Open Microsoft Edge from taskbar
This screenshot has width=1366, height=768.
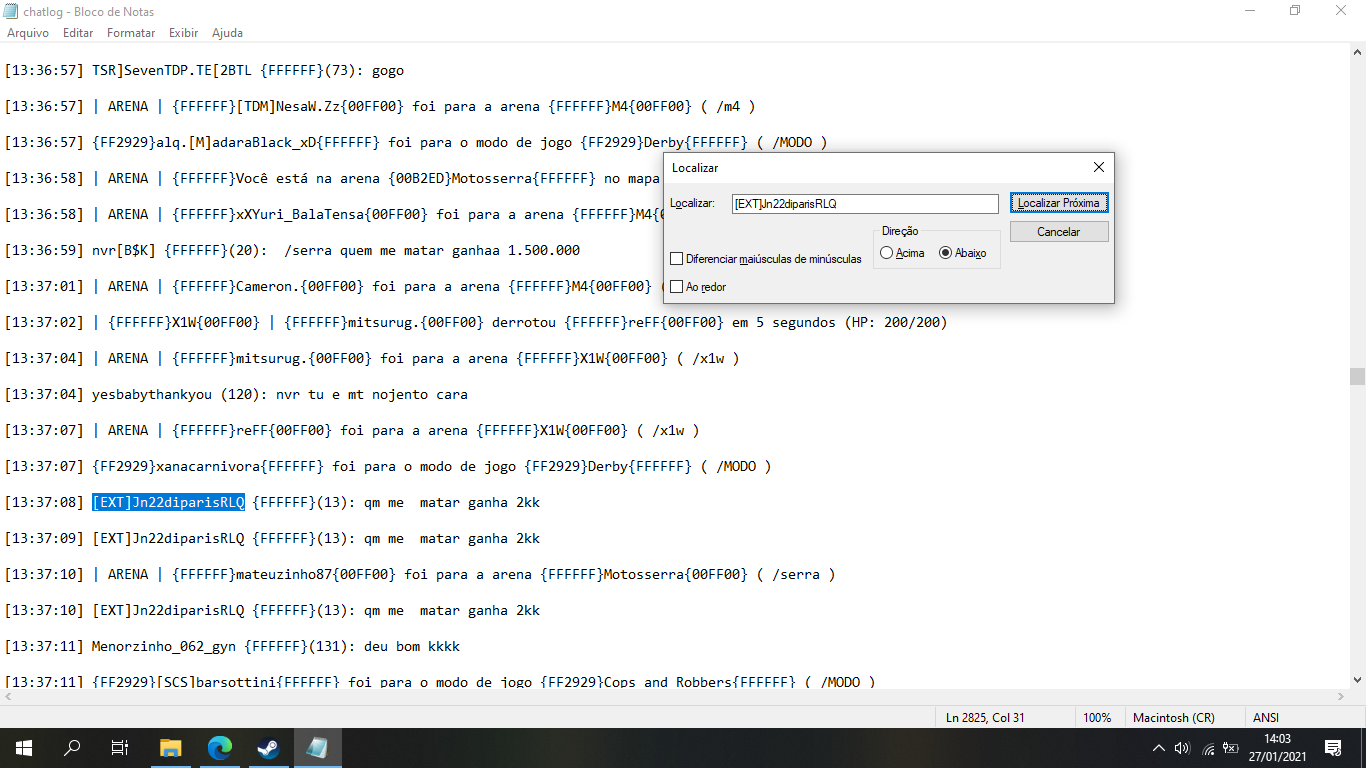coord(220,748)
